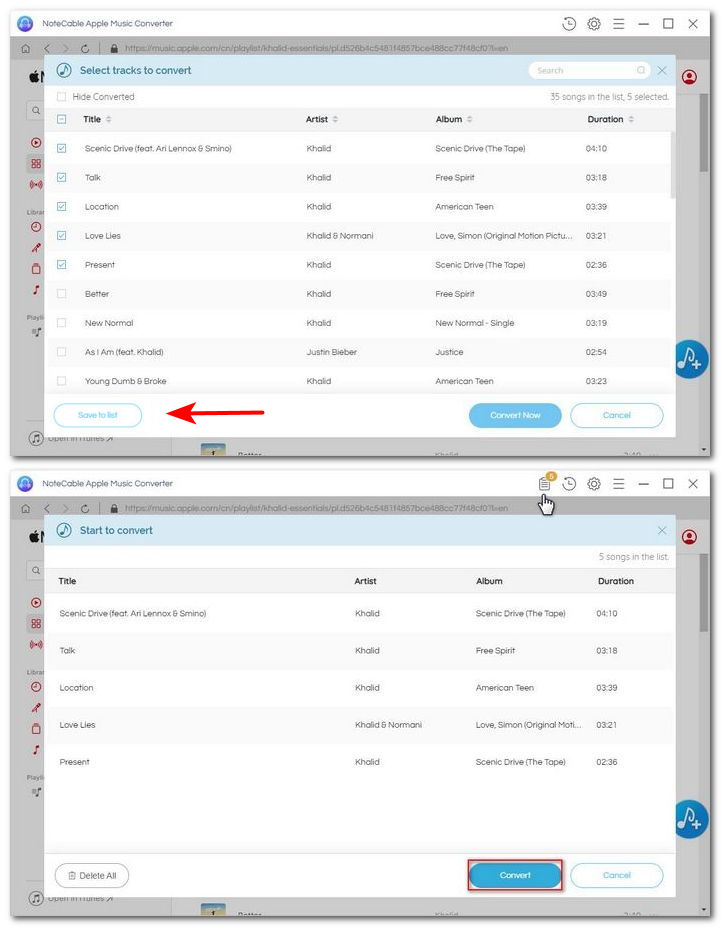Click Artists microphone icon in Select tracks window
The width and height of the screenshot is (721, 927).
click(36, 248)
